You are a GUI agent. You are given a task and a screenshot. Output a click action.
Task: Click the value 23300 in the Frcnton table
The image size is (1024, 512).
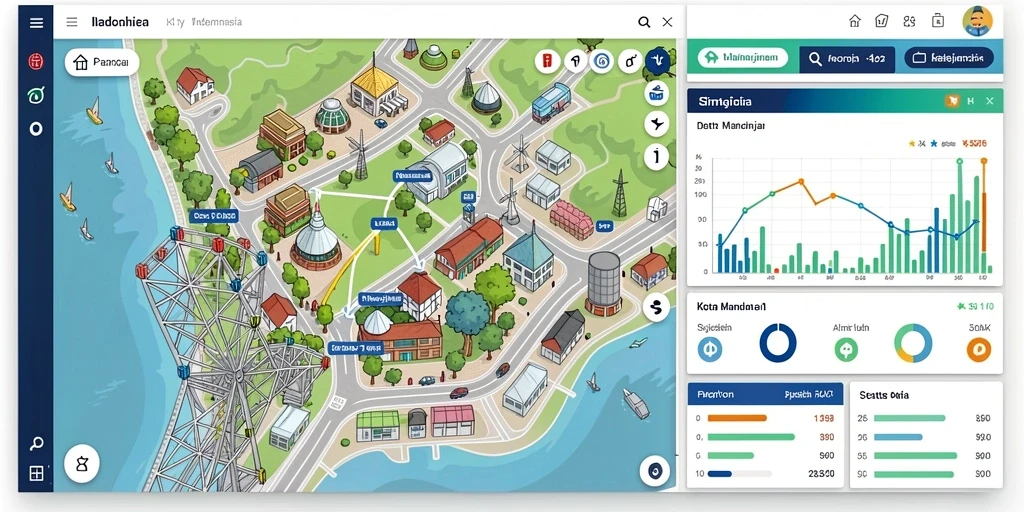click(822, 474)
